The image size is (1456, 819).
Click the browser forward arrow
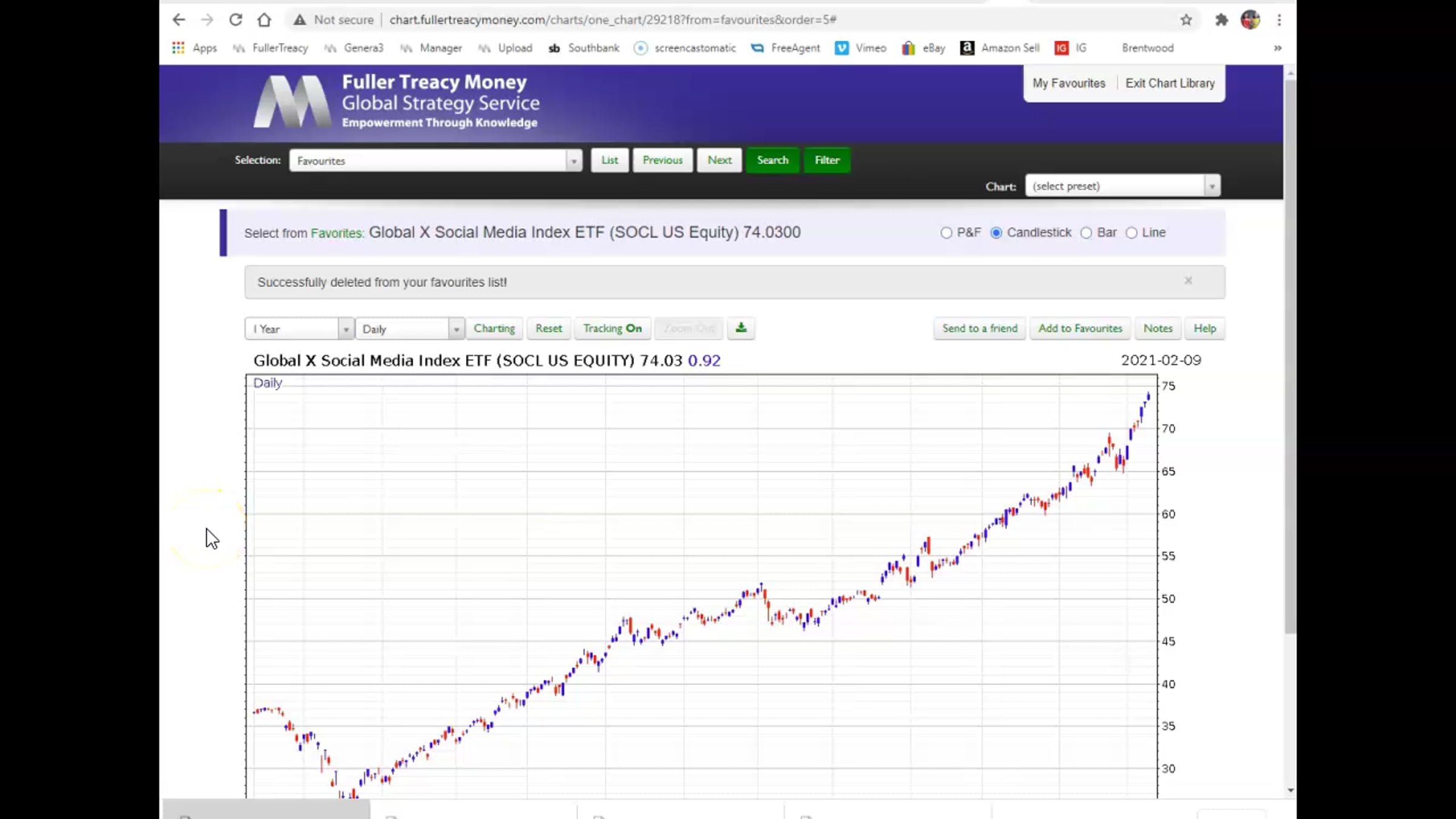[207, 20]
